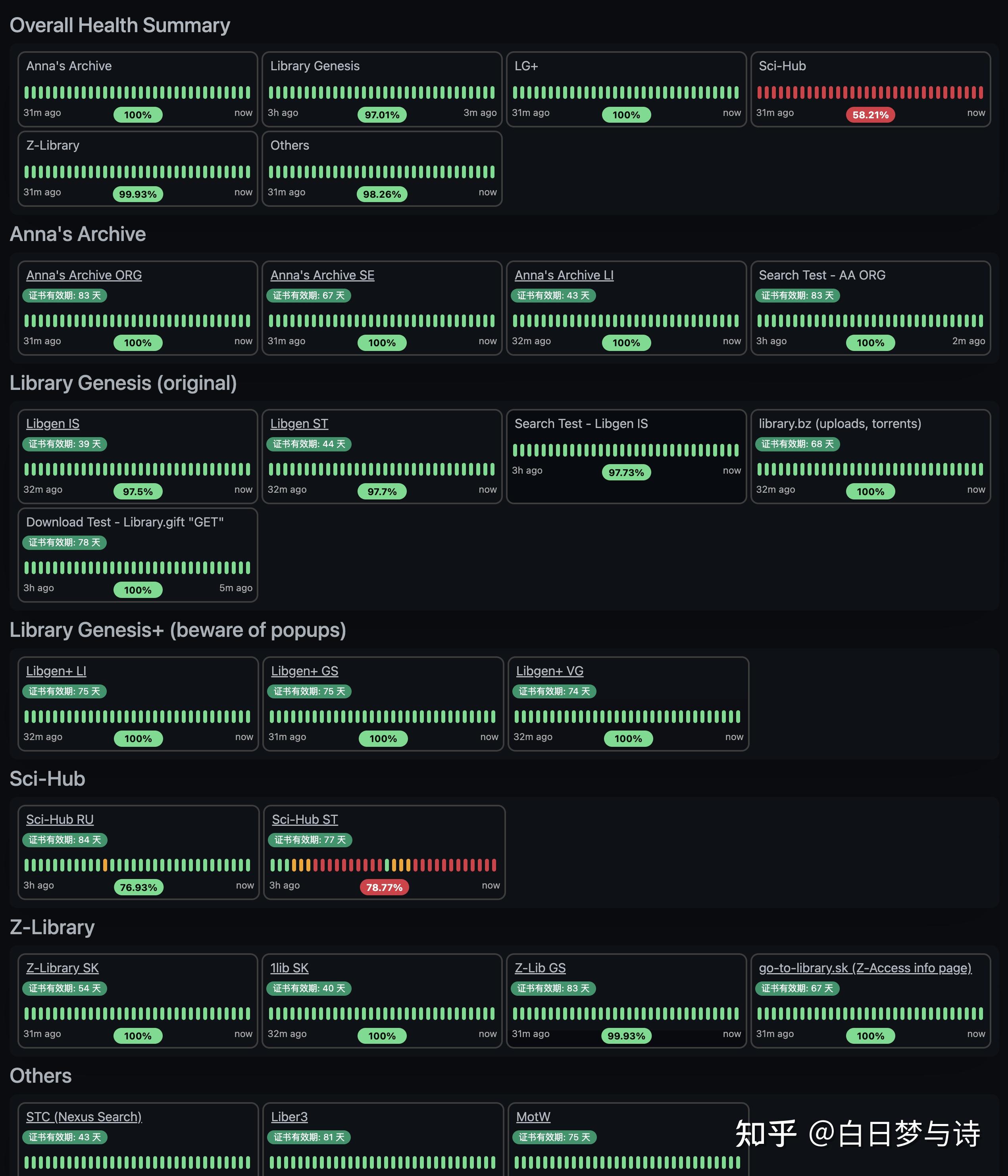
Task: Open the Anna's Archive SE link
Action: tap(322, 275)
